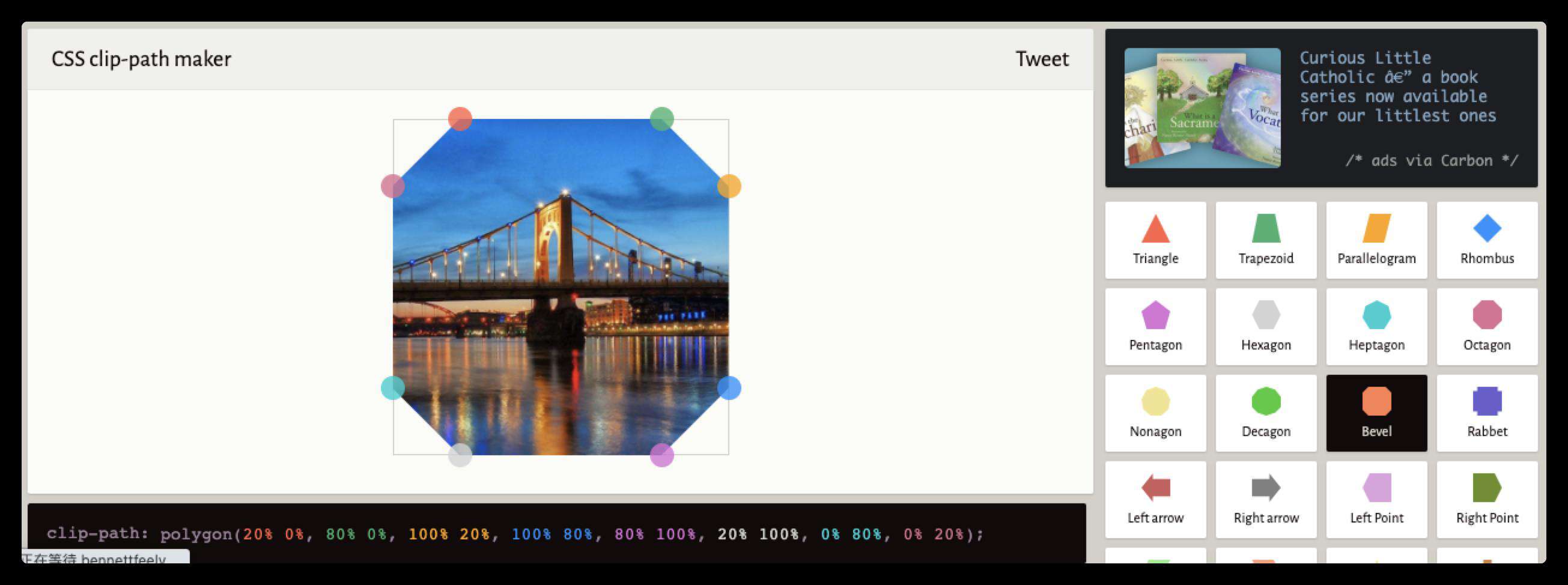Click the cyan left-lower polygon handle

(393, 388)
